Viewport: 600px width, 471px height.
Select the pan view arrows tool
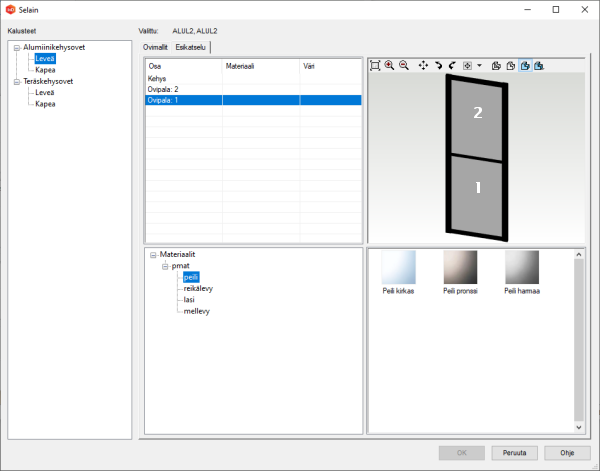click(423, 65)
